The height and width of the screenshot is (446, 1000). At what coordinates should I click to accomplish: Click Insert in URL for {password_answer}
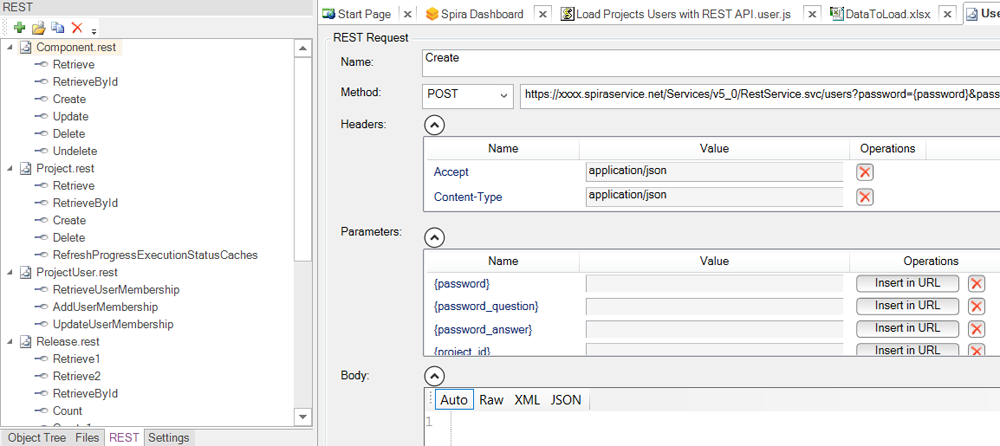[x=907, y=328]
